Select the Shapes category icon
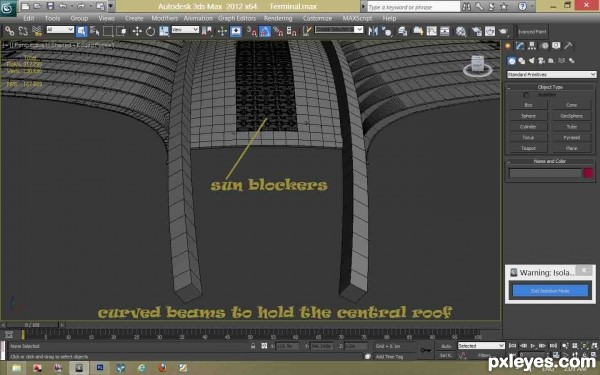 point(522,60)
